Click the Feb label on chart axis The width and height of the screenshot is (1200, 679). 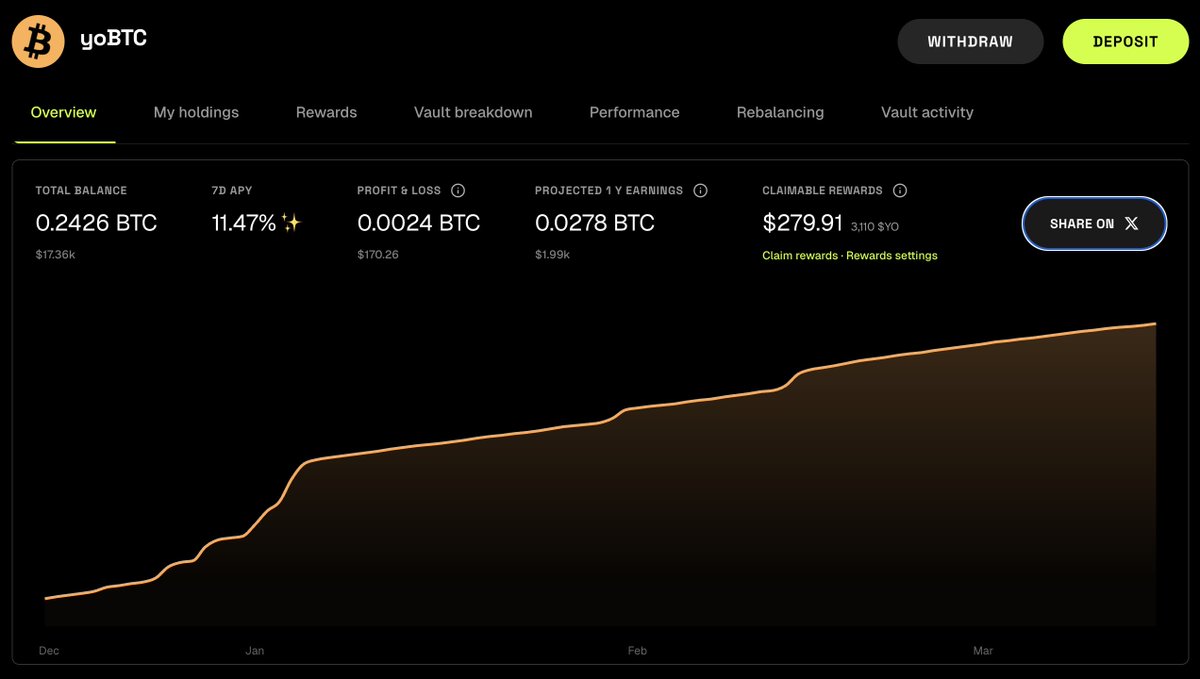tap(637, 651)
